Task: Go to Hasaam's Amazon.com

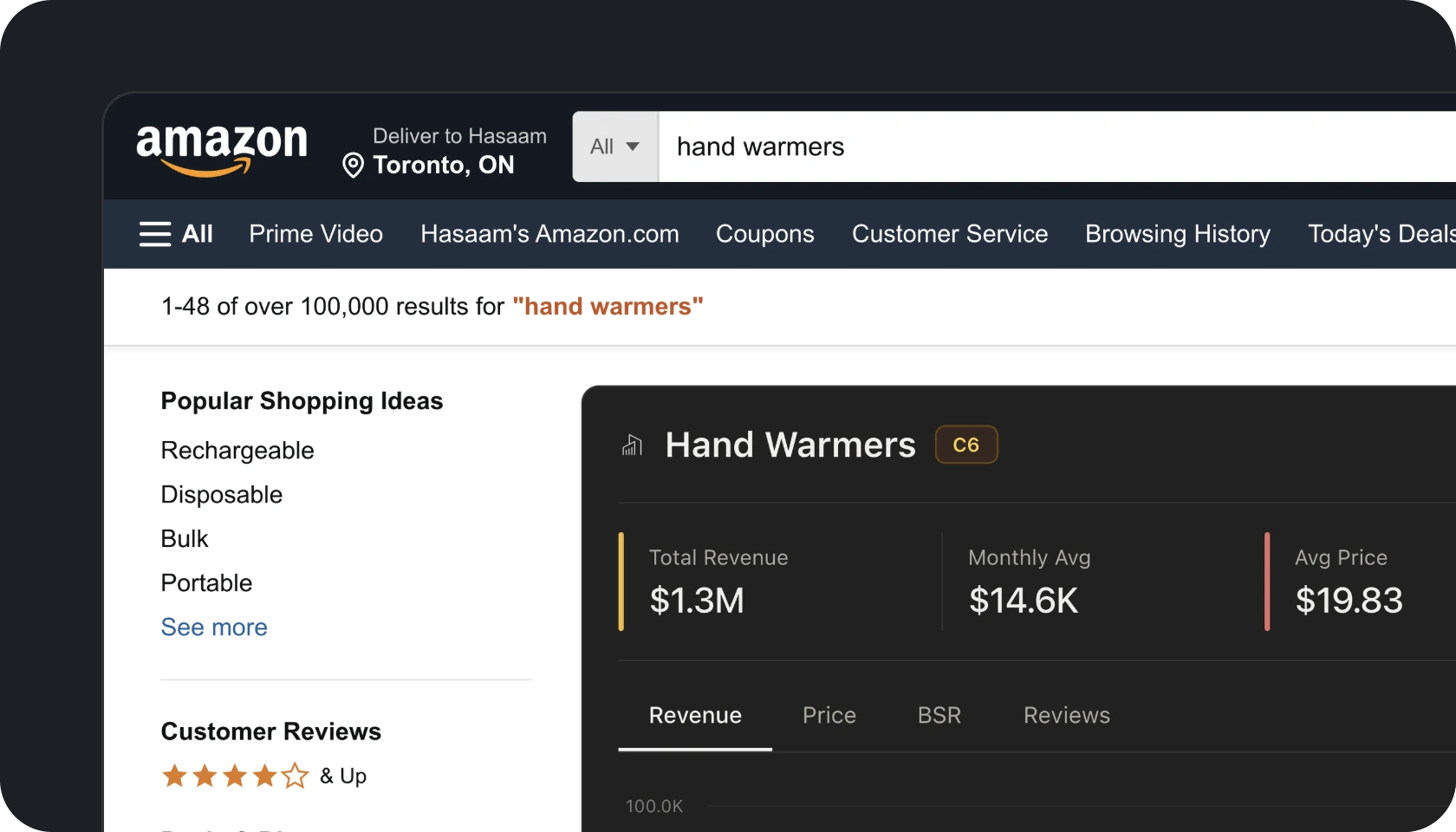Action: click(x=549, y=234)
